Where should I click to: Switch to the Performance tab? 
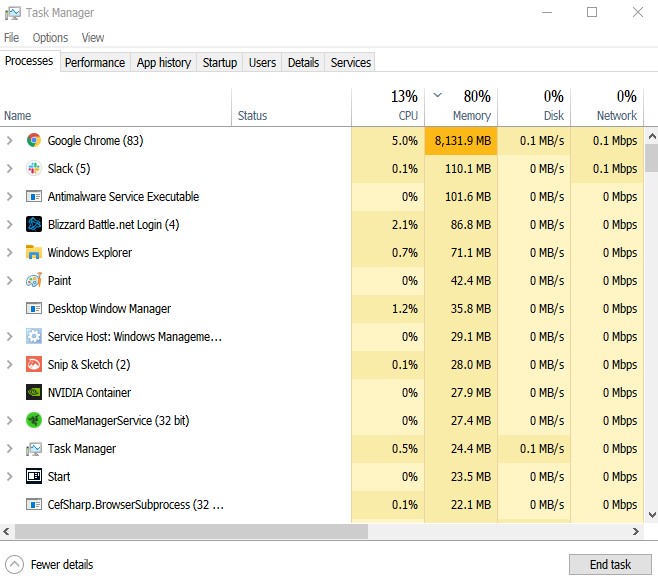[x=95, y=63]
